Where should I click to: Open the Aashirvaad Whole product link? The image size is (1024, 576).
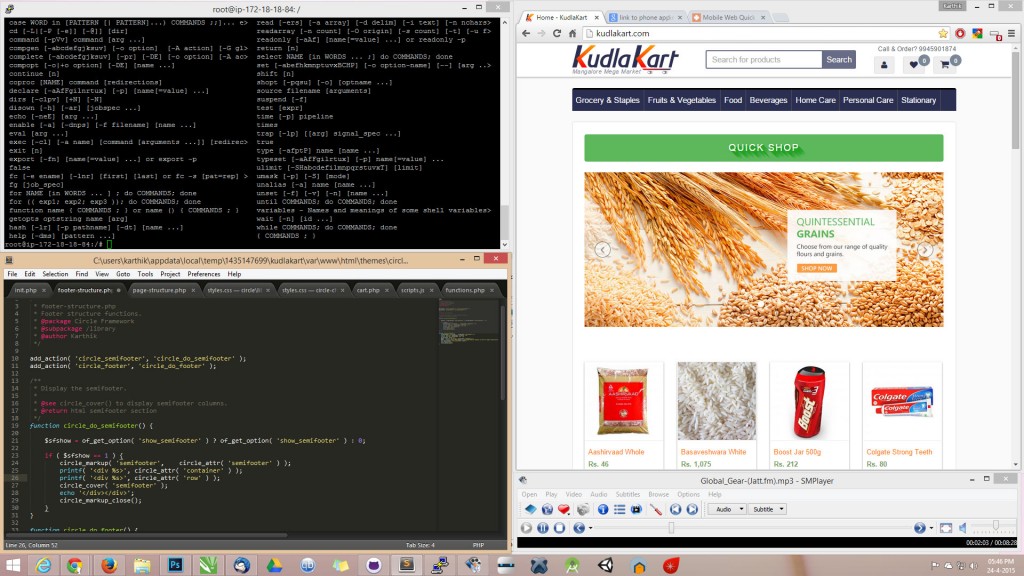pos(616,452)
